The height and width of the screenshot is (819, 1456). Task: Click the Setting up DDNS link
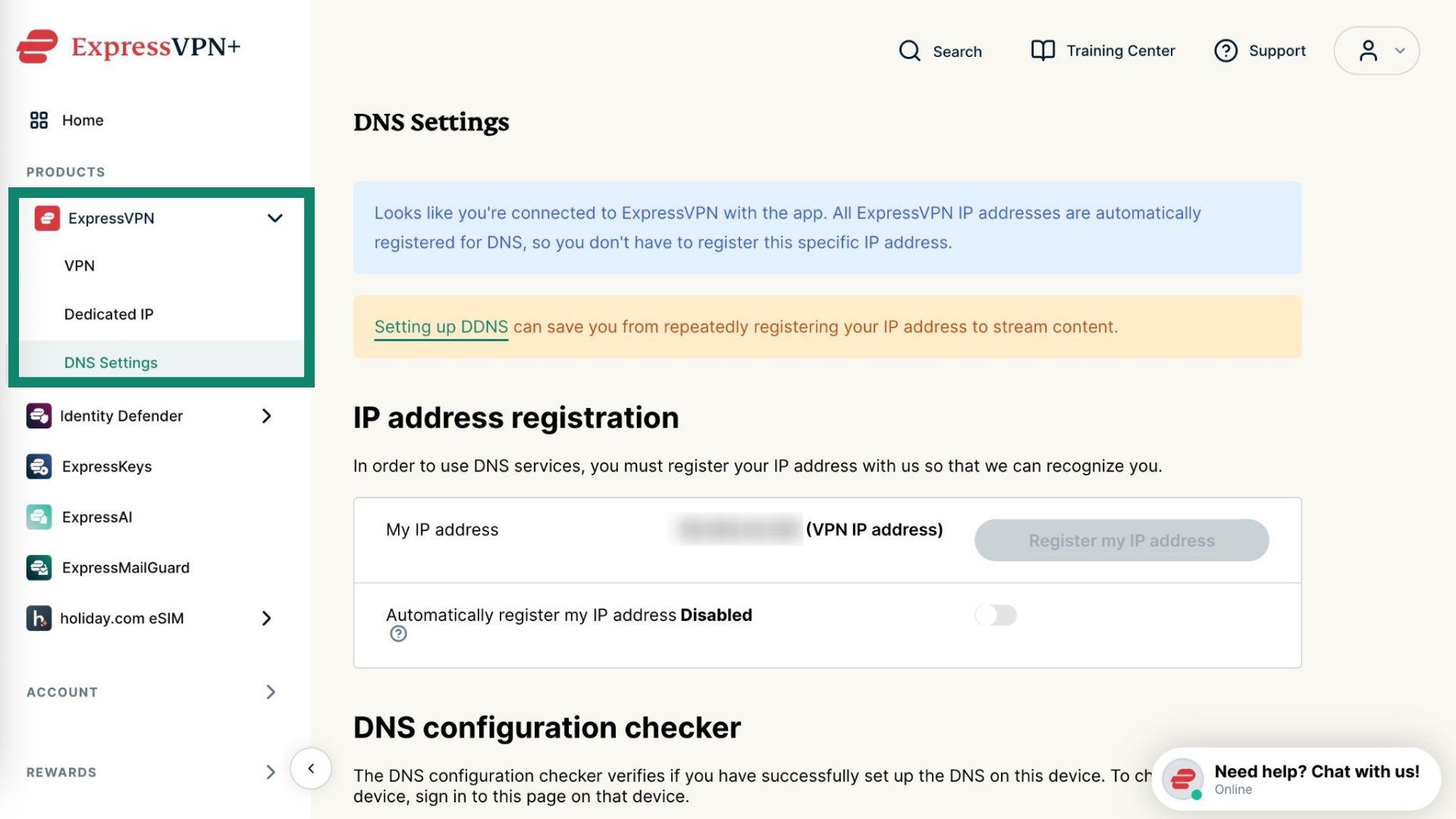[441, 327]
